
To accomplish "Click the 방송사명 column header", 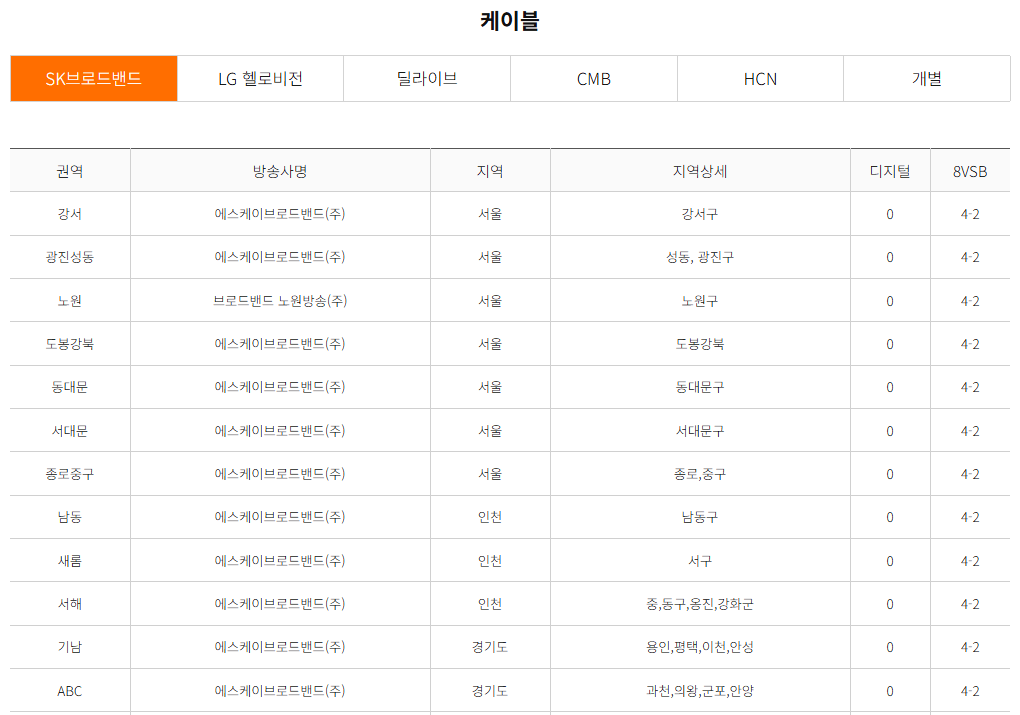I will coord(280,170).
